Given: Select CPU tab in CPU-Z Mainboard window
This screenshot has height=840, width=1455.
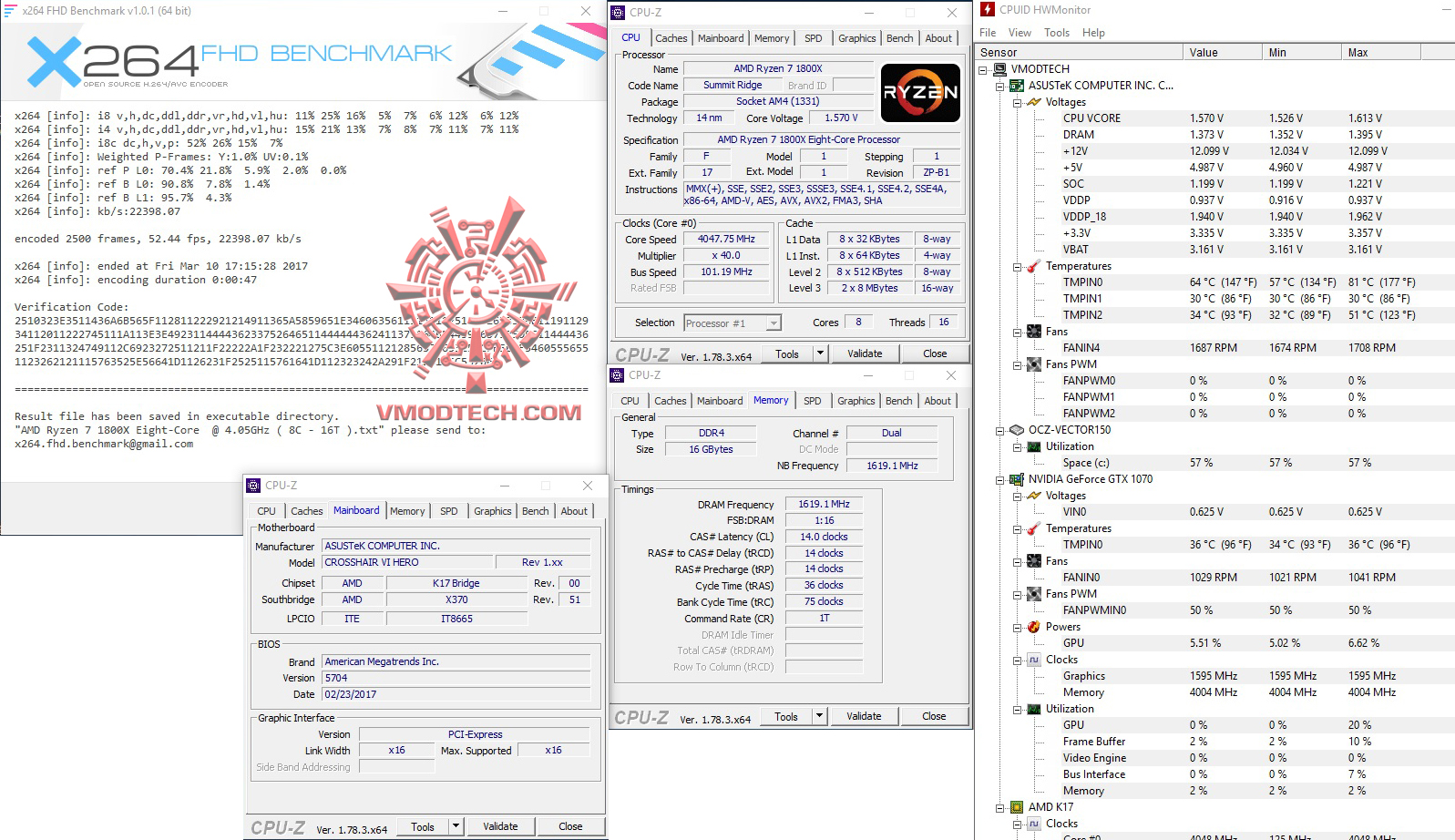Looking at the screenshot, I should pos(266,511).
